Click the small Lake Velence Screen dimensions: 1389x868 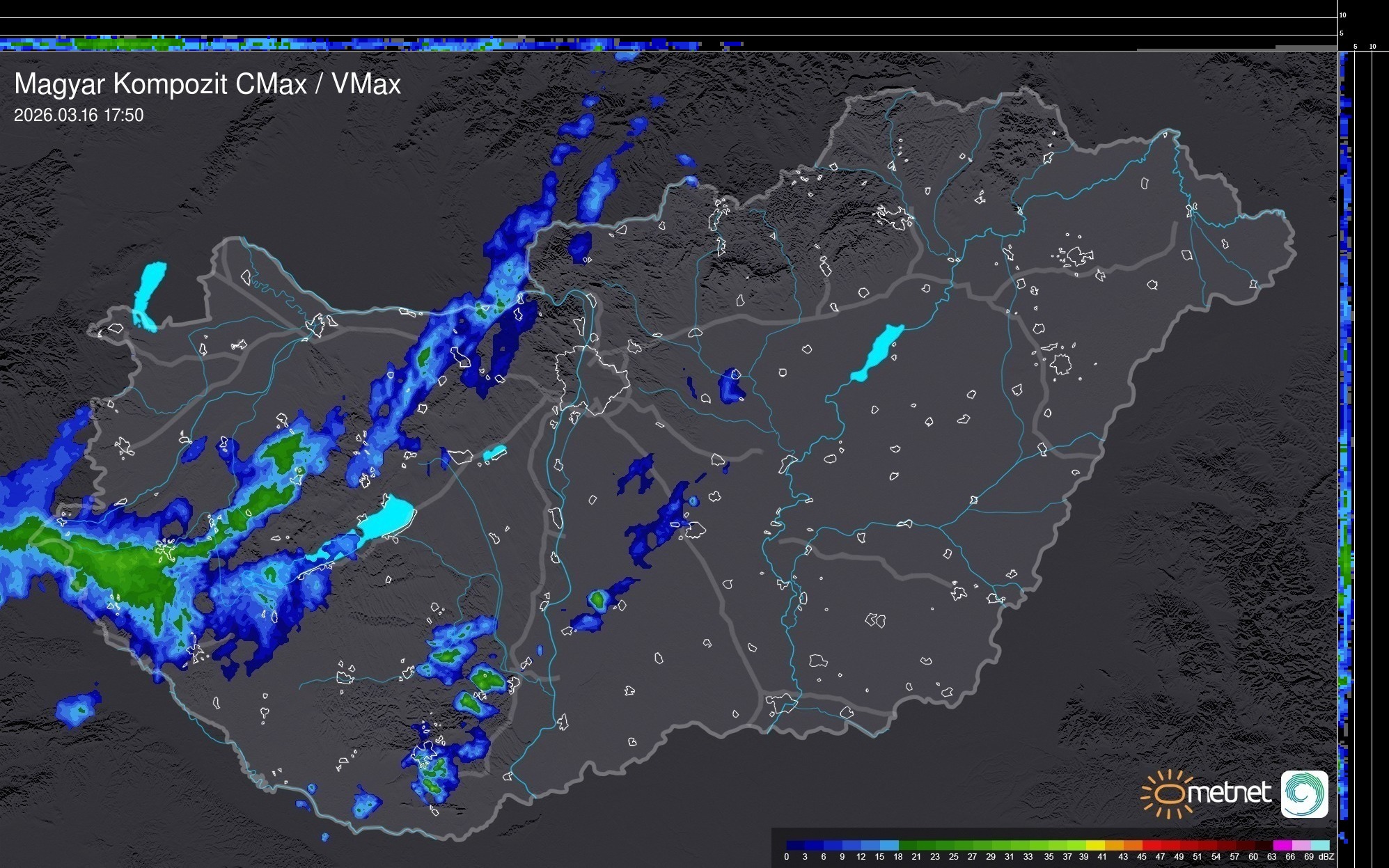tap(494, 453)
